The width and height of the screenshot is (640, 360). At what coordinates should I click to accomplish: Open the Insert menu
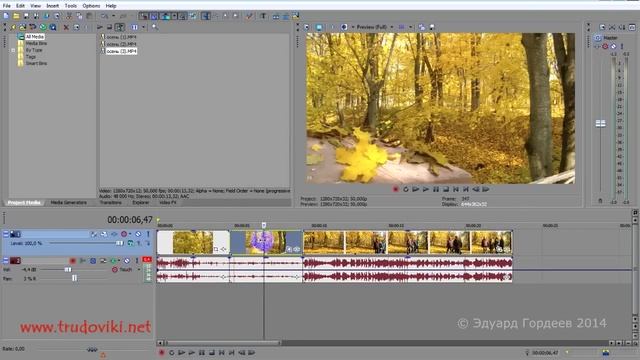point(53,6)
